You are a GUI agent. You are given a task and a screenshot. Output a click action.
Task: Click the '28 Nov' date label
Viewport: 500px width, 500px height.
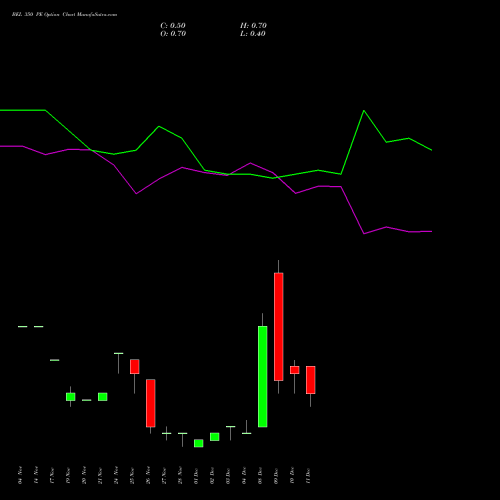180,475
